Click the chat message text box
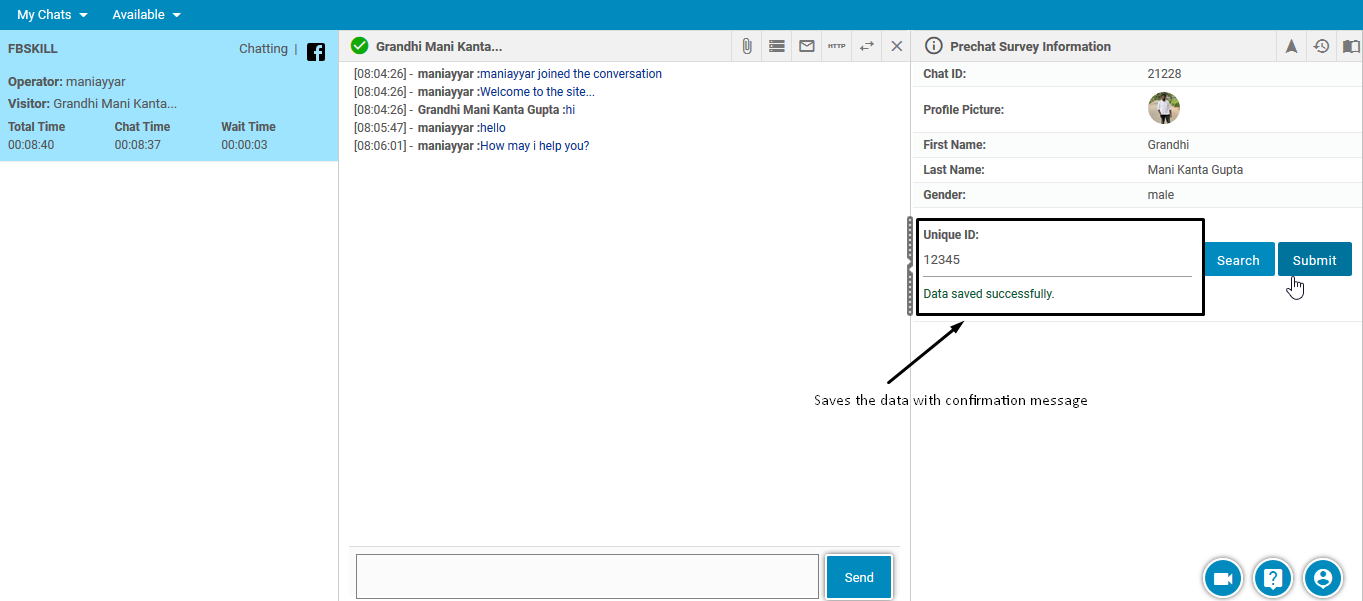Screen dimensions: 1363x601 pyautogui.click(x=587, y=577)
